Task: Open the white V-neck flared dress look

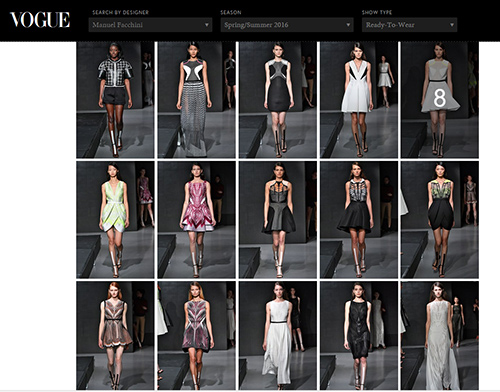Action: (359, 100)
